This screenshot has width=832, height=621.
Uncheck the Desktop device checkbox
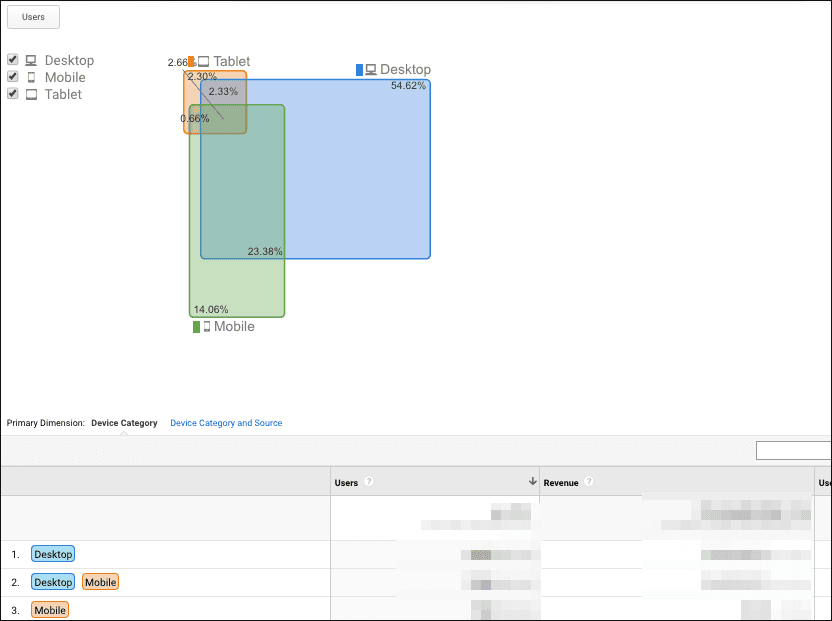pyautogui.click(x=12, y=59)
